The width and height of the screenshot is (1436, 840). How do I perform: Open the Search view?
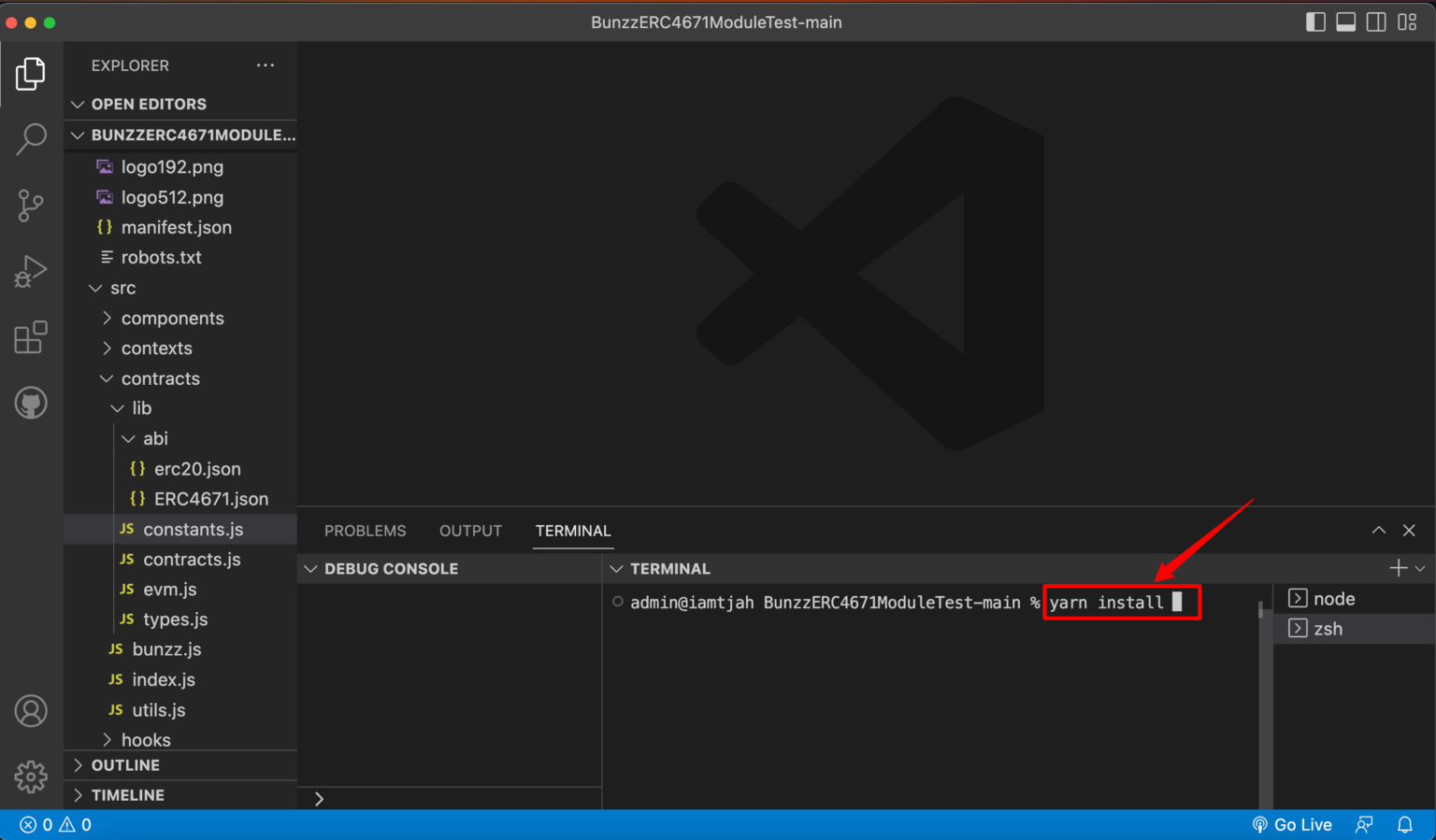[x=31, y=138]
